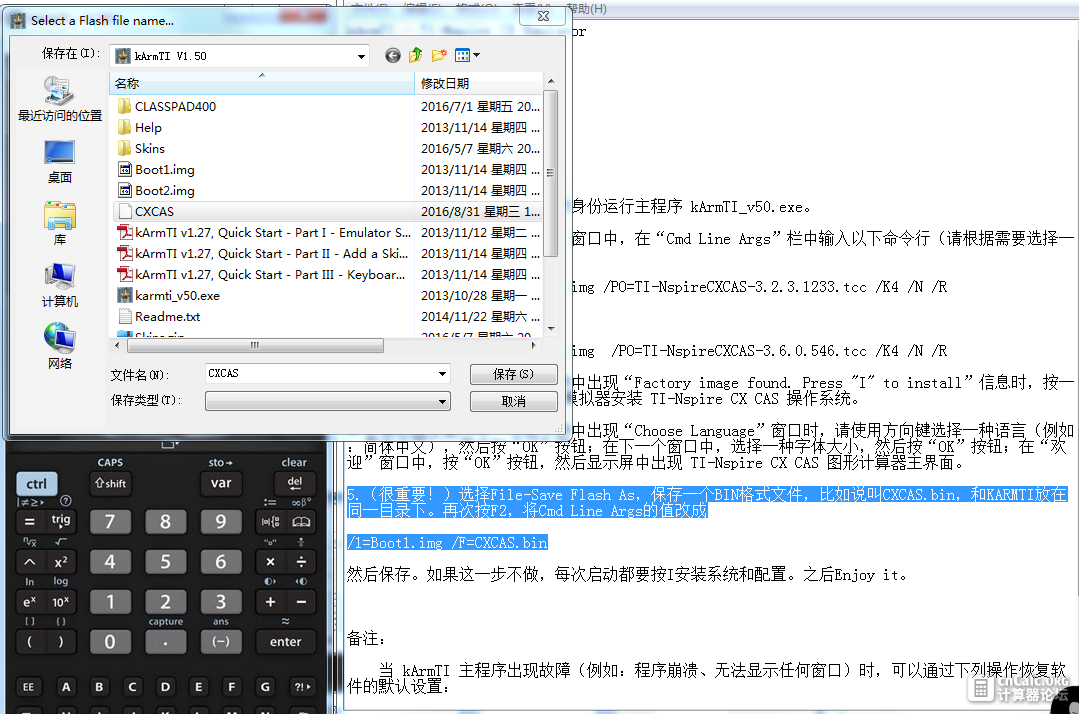Click the multiply key on calculator
The image size is (1079, 714).
coord(270,561)
